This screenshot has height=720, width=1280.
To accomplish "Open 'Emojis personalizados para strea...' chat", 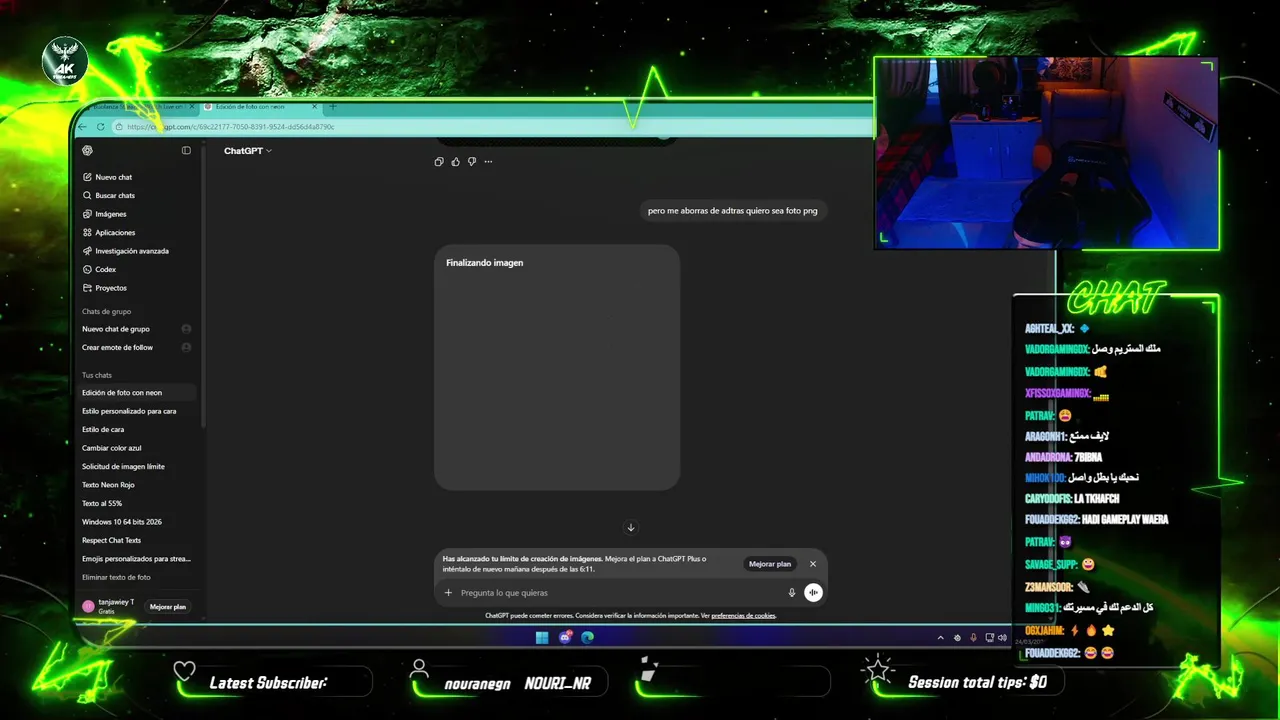I will pyautogui.click(x=138, y=559).
